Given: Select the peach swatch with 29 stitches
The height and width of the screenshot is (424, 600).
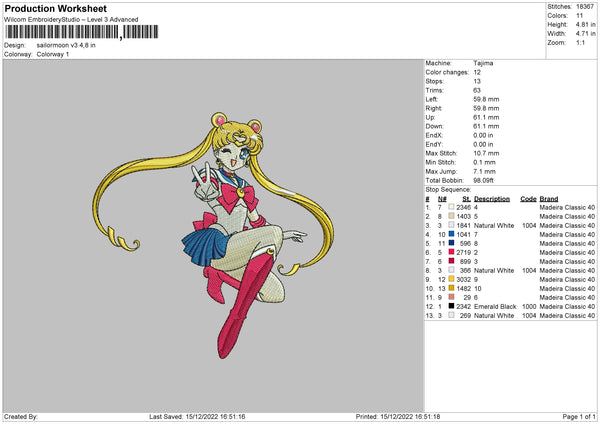Looking at the screenshot, I should coord(452,296).
